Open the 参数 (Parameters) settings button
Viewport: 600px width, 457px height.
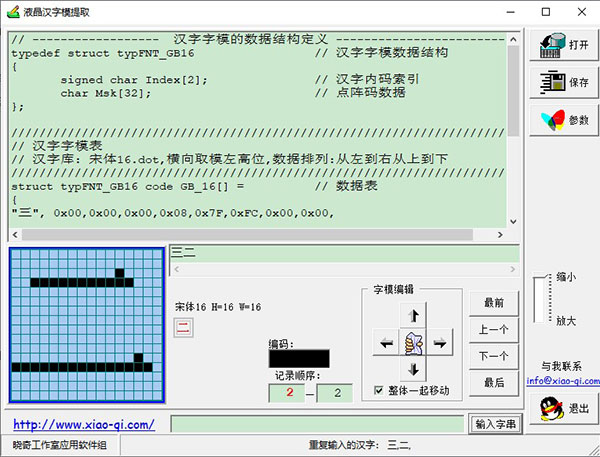pos(563,120)
